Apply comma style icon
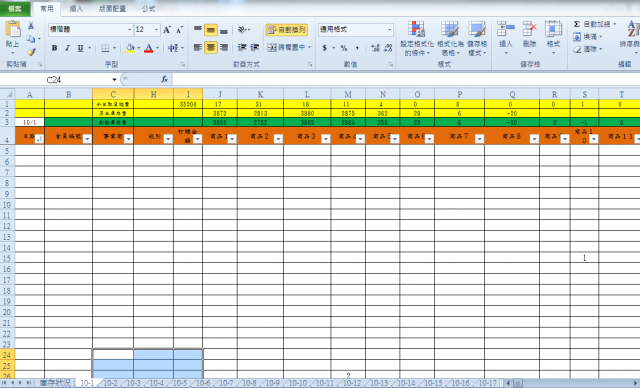This screenshot has height=388, width=640. point(357,48)
